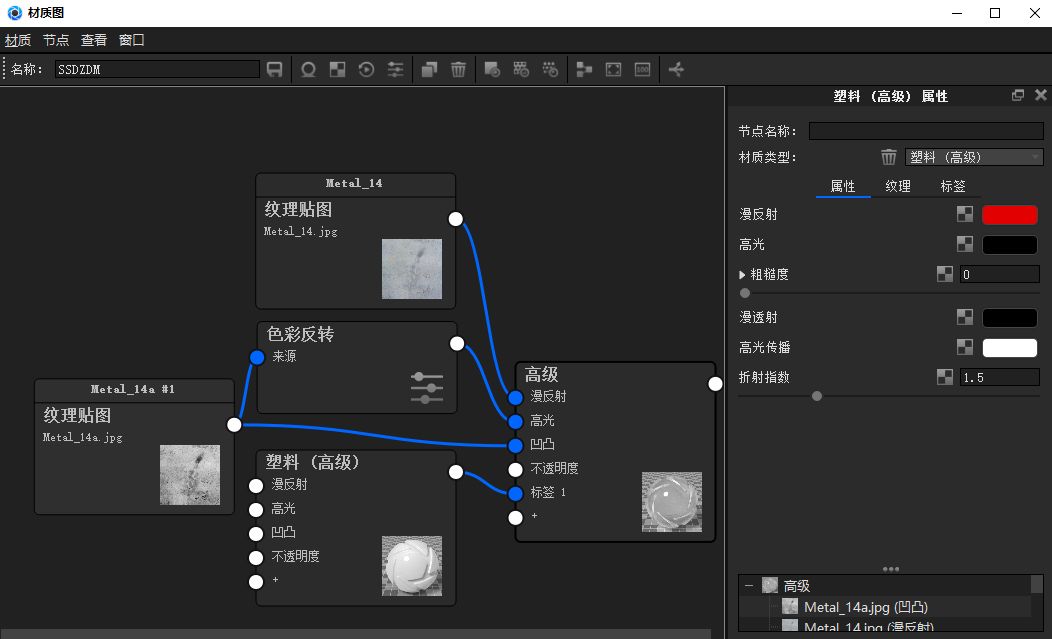Add a material node from toolbar

(x=308, y=69)
